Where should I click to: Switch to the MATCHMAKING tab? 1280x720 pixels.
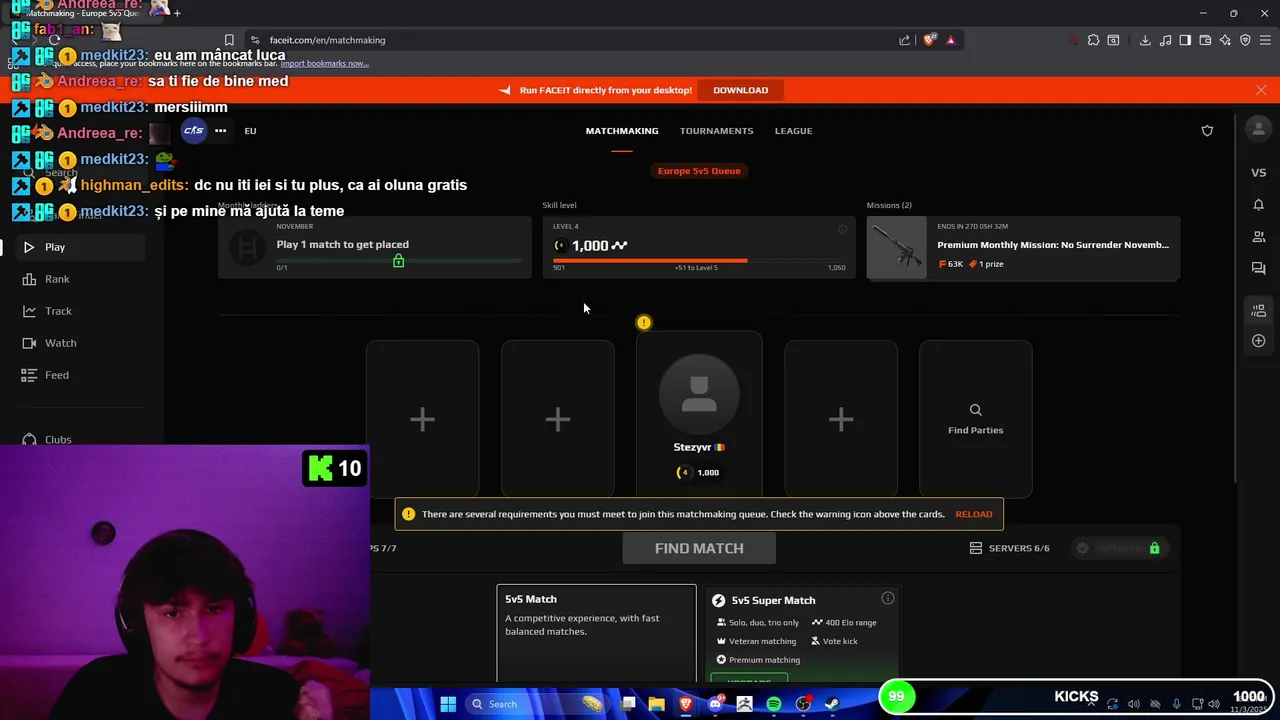(x=622, y=131)
